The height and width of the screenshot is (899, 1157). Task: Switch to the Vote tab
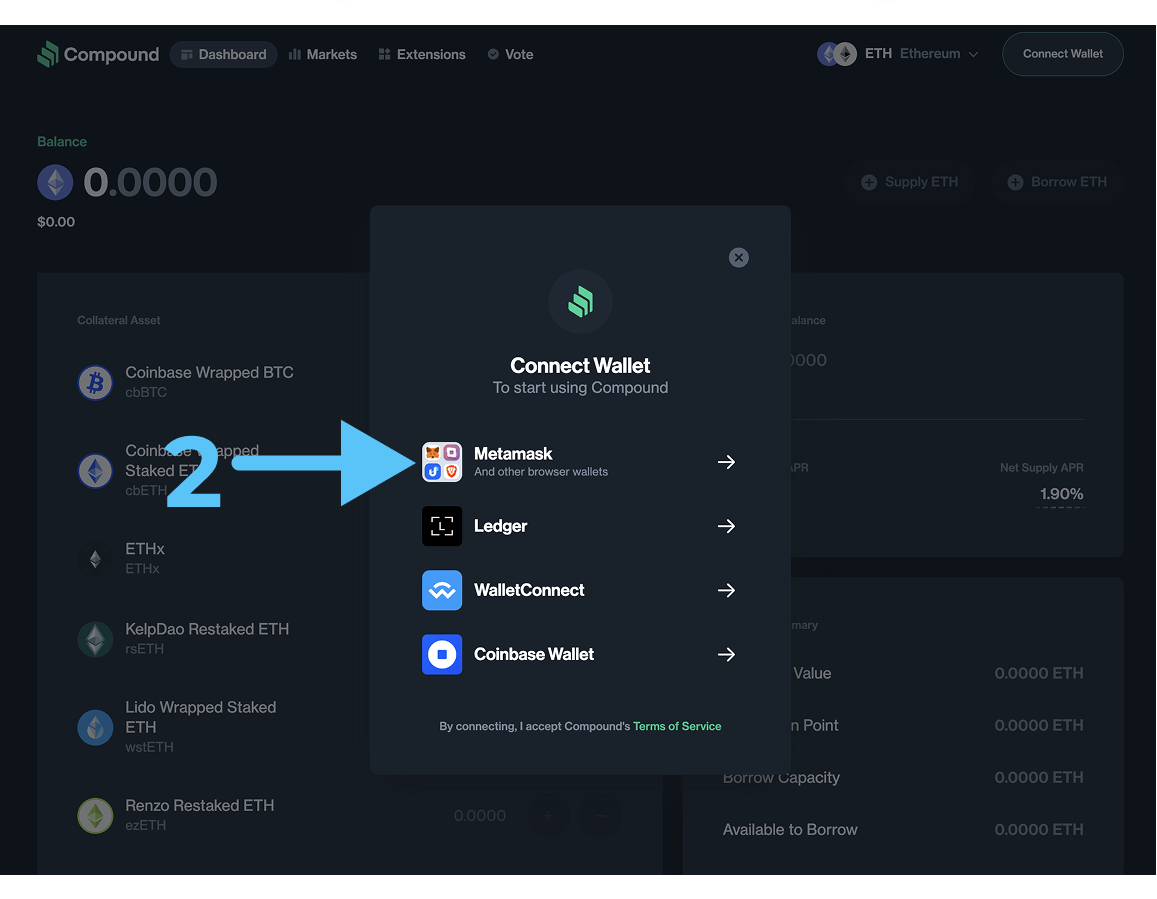pyautogui.click(x=510, y=54)
